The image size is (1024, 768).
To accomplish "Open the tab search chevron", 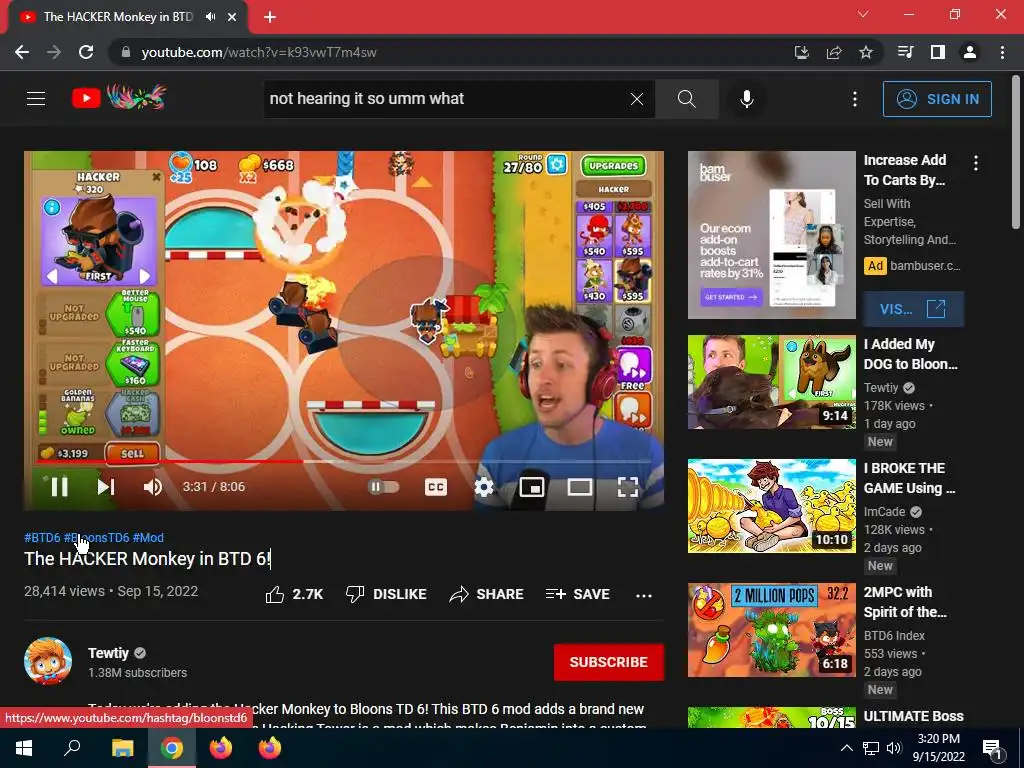I will click(x=863, y=14).
